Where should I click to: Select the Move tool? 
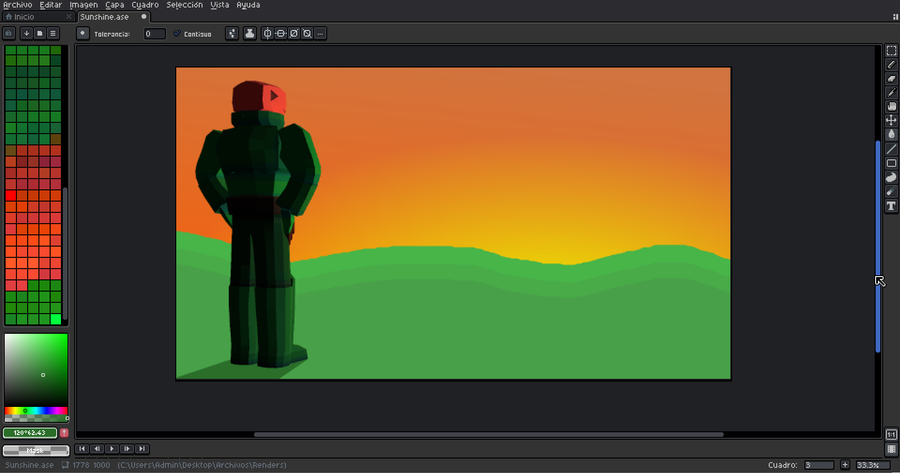click(891, 120)
